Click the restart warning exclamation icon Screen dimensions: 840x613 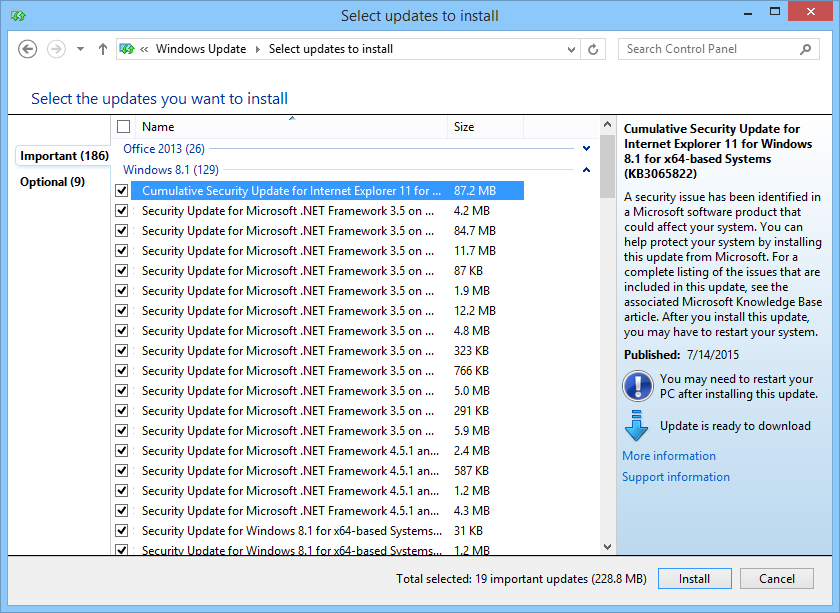[x=638, y=386]
